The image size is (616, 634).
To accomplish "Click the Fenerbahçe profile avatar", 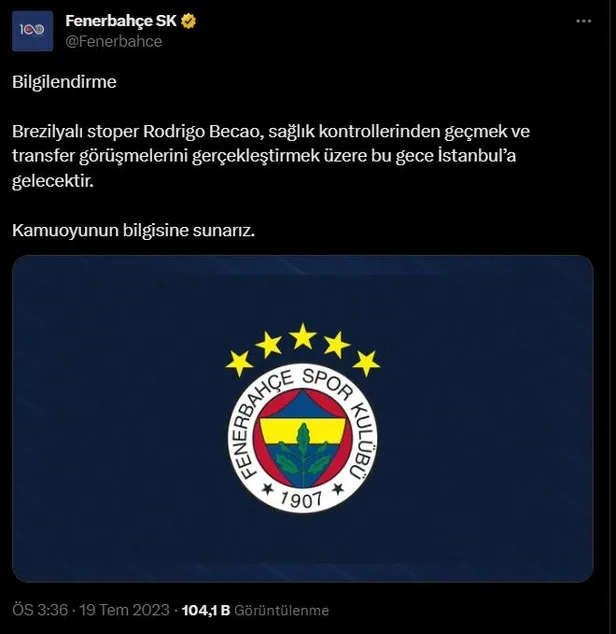I will click(x=32, y=31).
